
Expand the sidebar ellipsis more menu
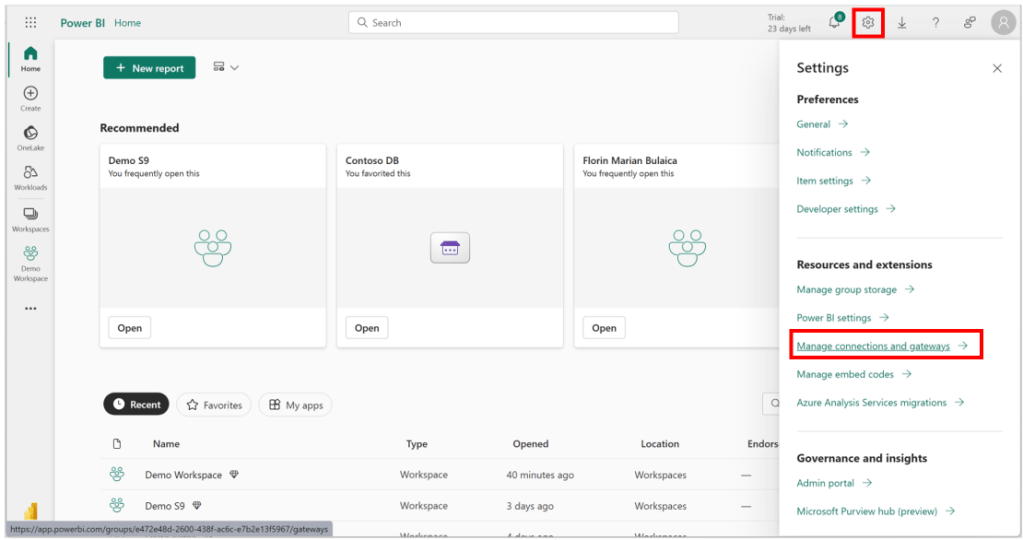[30, 308]
